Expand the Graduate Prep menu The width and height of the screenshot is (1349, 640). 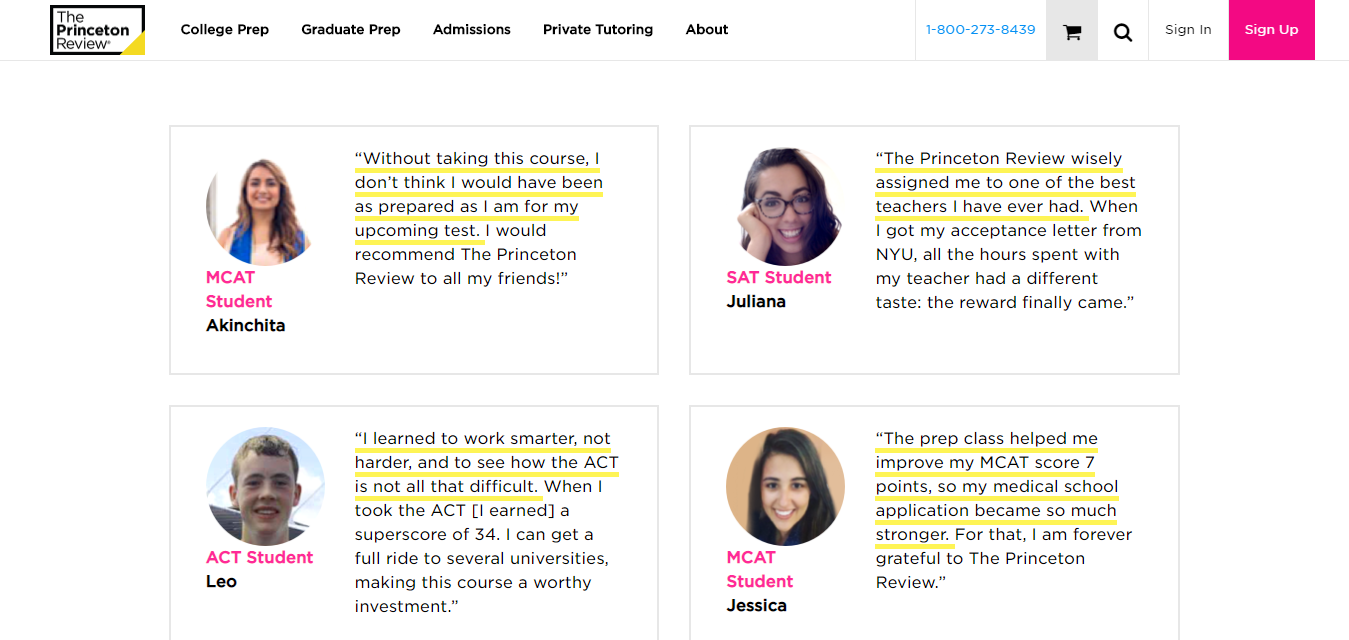(x=350, y=30)
